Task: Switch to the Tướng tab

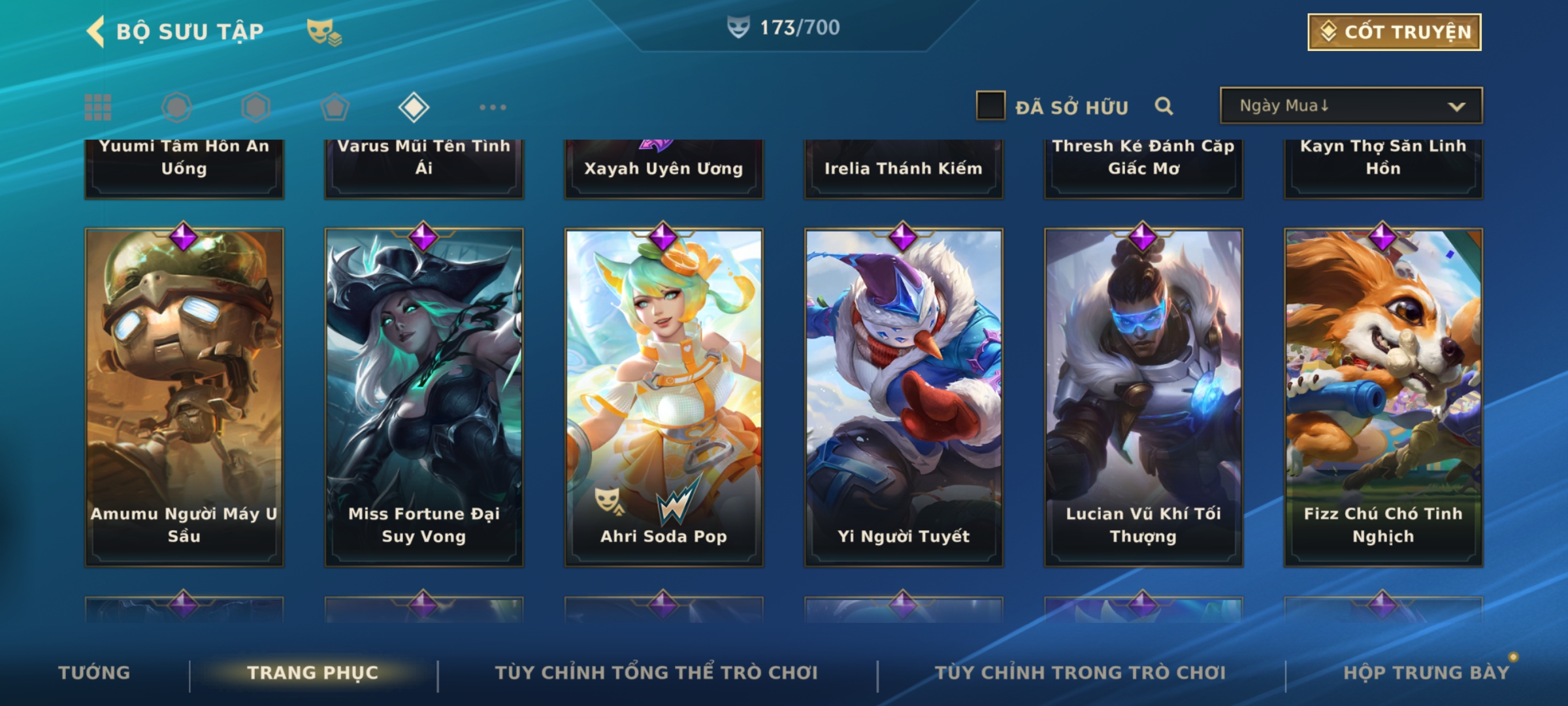Action: click(94, 673)
